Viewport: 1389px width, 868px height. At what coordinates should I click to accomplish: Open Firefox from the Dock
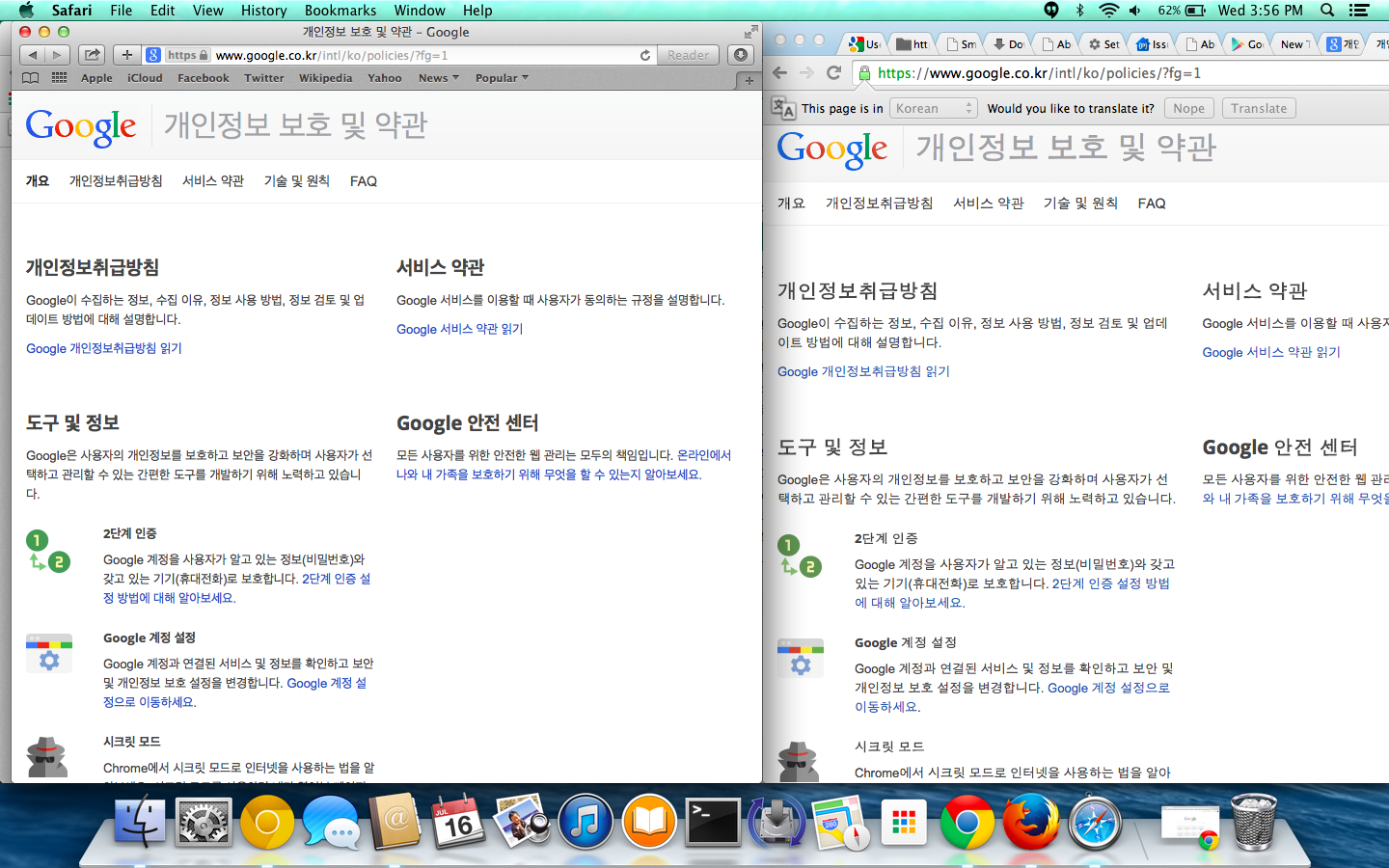pos(1030,822)
